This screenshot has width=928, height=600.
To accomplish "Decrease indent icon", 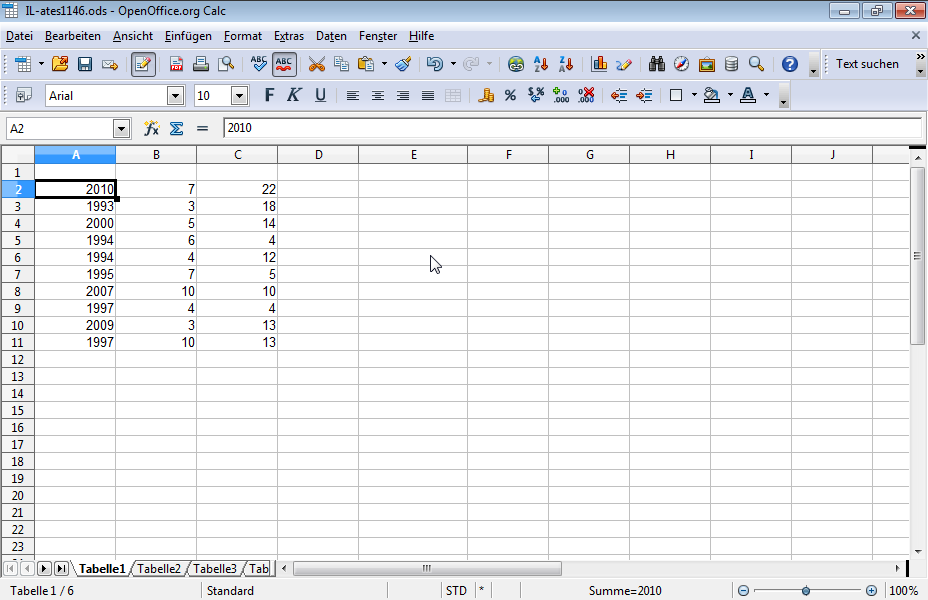I will [x=619, y=95].
